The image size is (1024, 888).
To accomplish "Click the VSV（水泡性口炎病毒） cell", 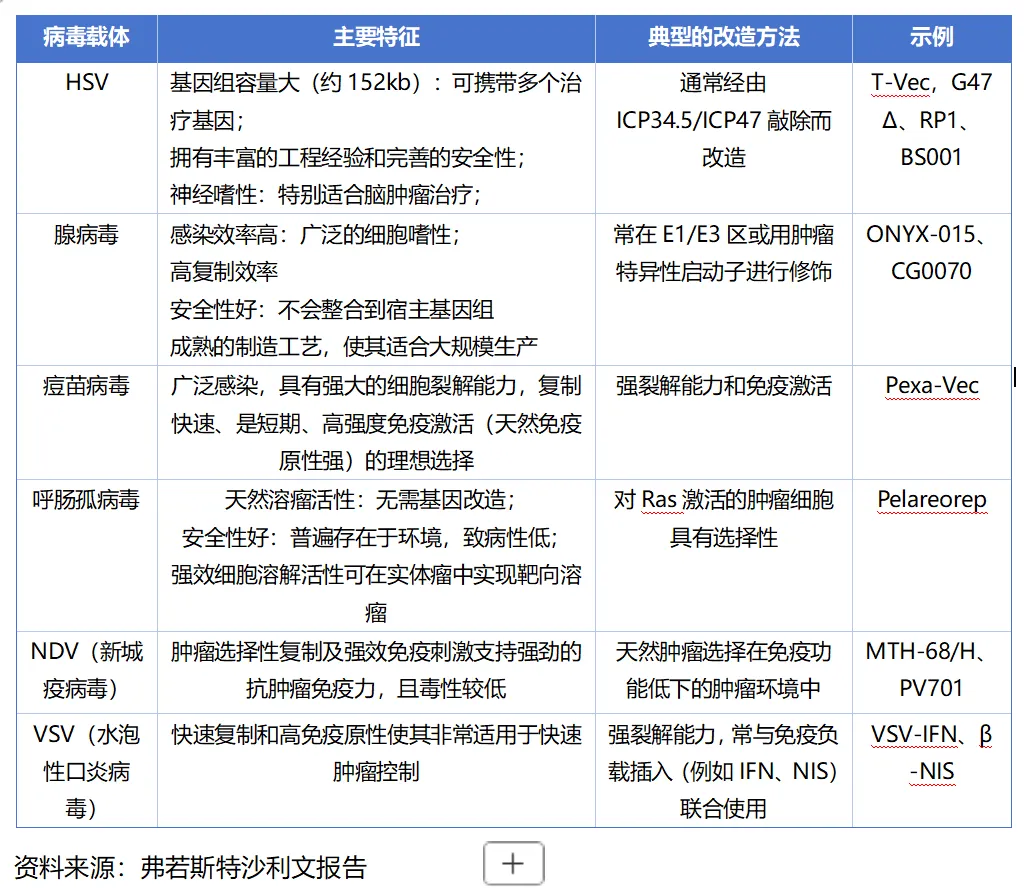I will click(x=86, y=772).
